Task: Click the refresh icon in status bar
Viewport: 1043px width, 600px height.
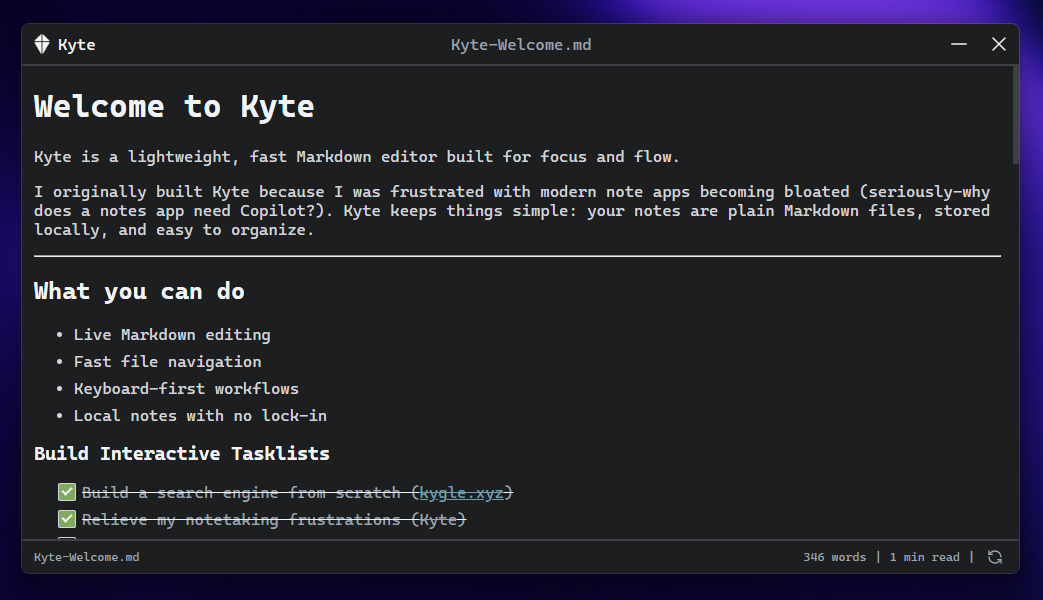Action: click(994, 557)
